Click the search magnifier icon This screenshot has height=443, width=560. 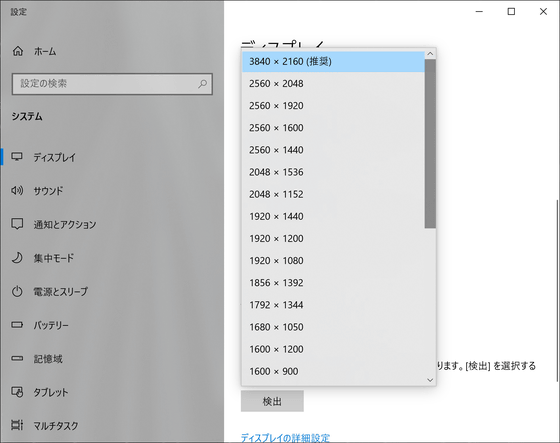click(x=202, y=84)
